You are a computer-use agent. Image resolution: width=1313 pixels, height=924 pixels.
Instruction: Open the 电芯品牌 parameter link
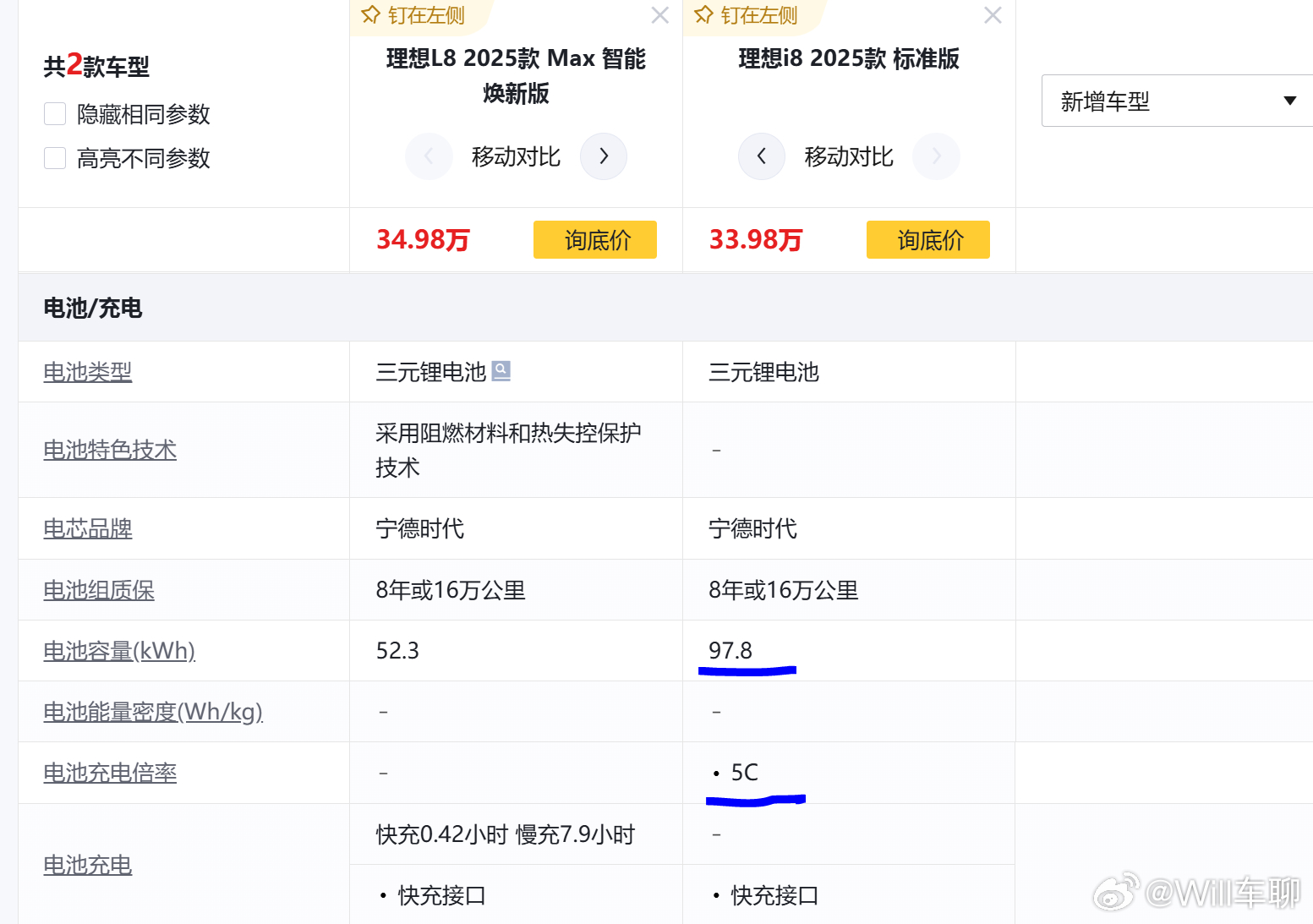click(88, 529)
